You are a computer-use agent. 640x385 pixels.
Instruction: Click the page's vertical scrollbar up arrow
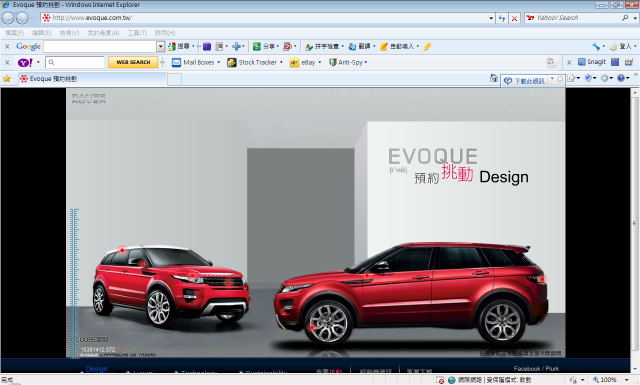[635, 93]
